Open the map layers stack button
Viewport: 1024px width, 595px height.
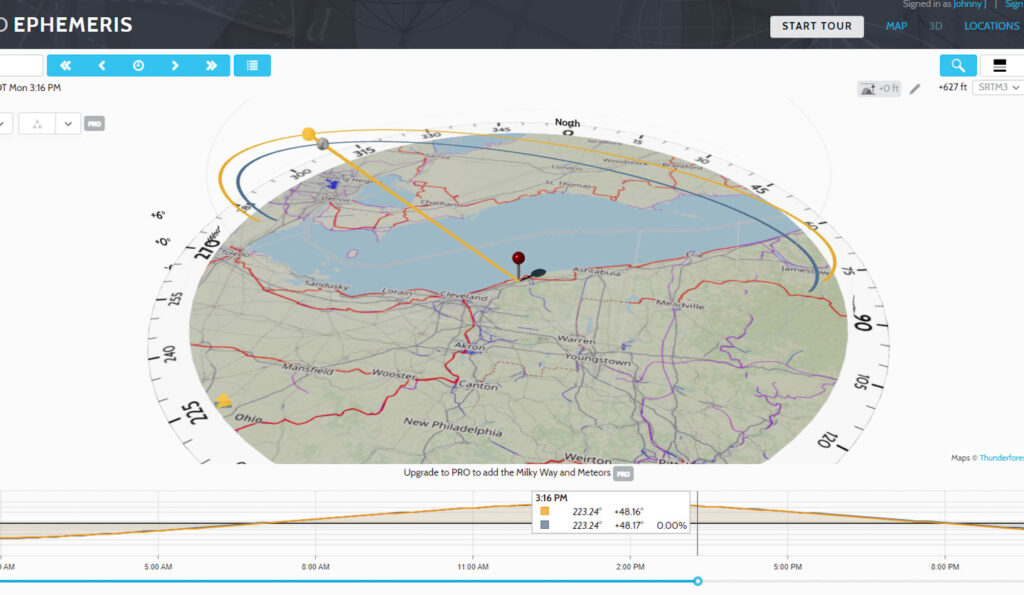click(x=1000, y=65)
